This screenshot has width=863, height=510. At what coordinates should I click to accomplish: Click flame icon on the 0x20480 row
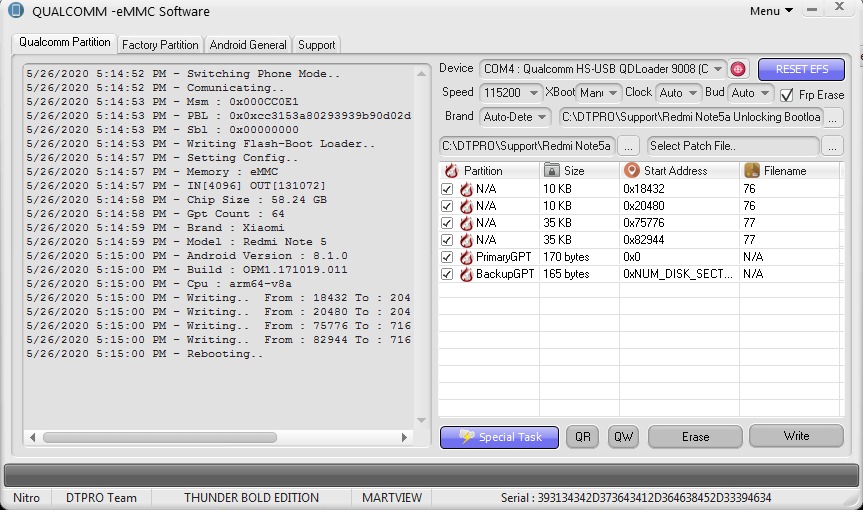[466, 206]
